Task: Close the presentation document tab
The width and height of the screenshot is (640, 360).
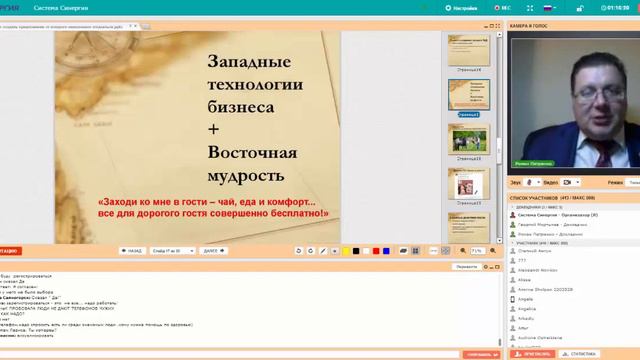Action: [x=136, y=26]
